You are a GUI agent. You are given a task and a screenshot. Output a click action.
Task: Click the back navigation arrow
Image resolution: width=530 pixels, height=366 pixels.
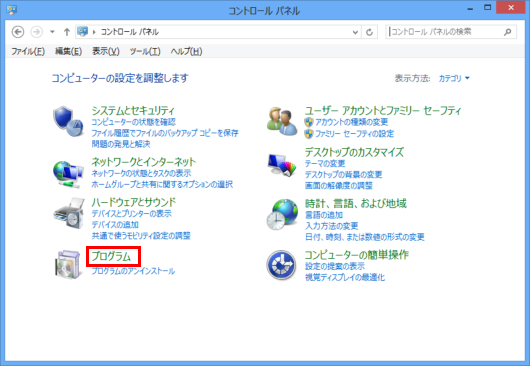point(18,32)
